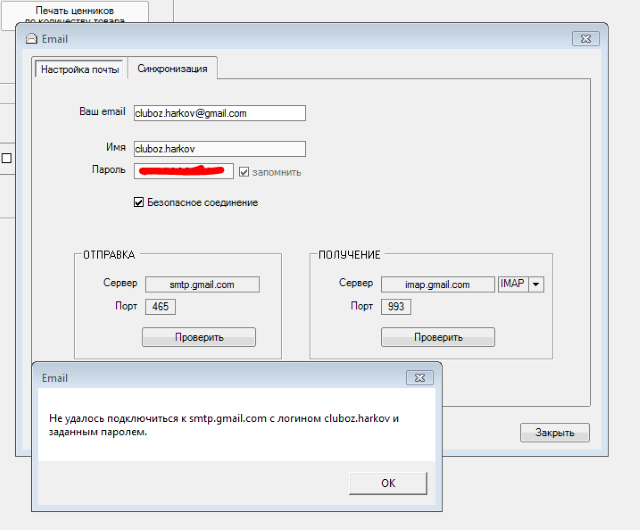Open the Синхронизация tab
The width and height of the screenshot is (640, 530).
pyautogui.click(x=173, y=69)
